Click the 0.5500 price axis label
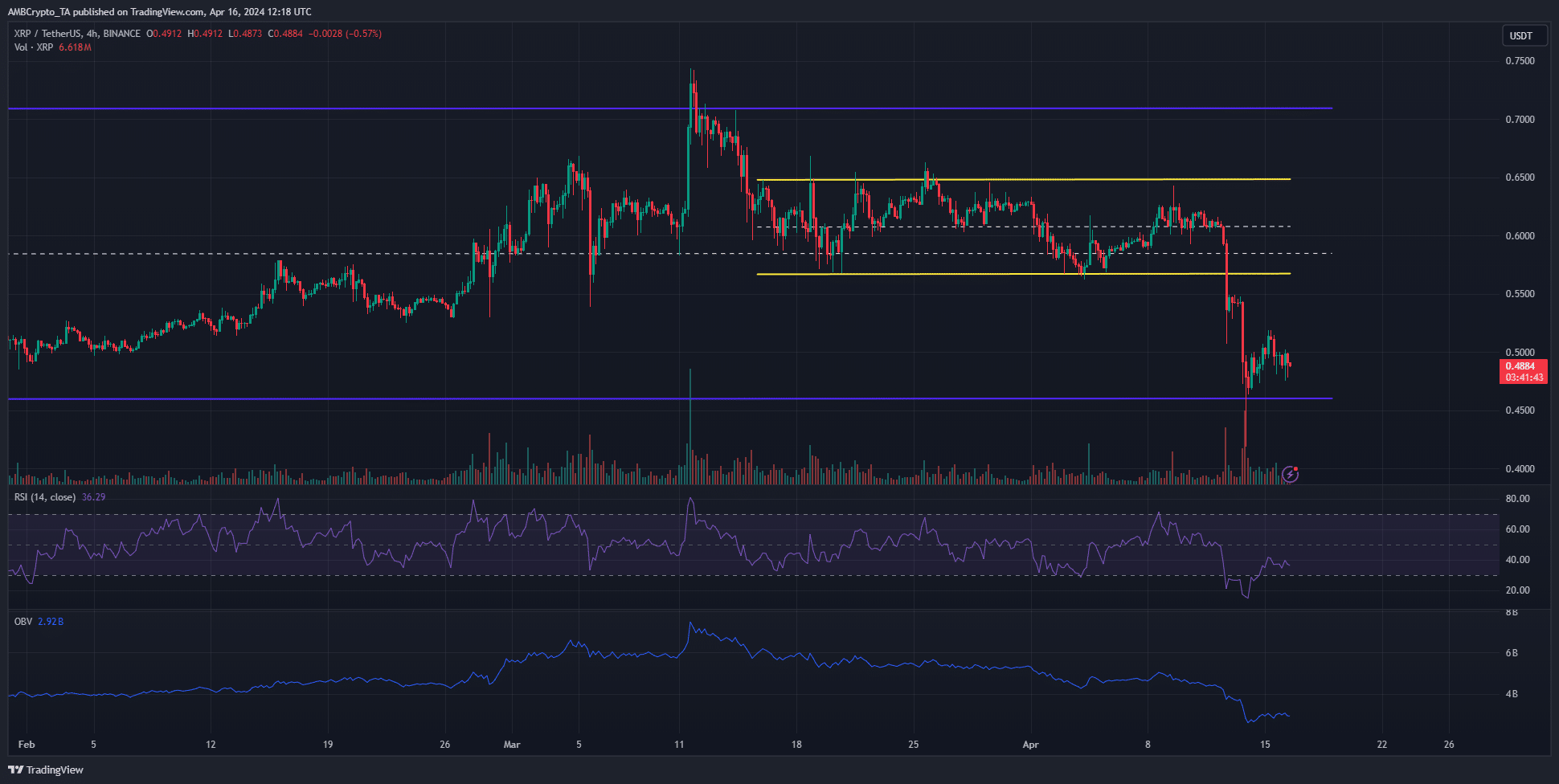1559x784 pixels. pyautogui.click(x=1520, y=294)
